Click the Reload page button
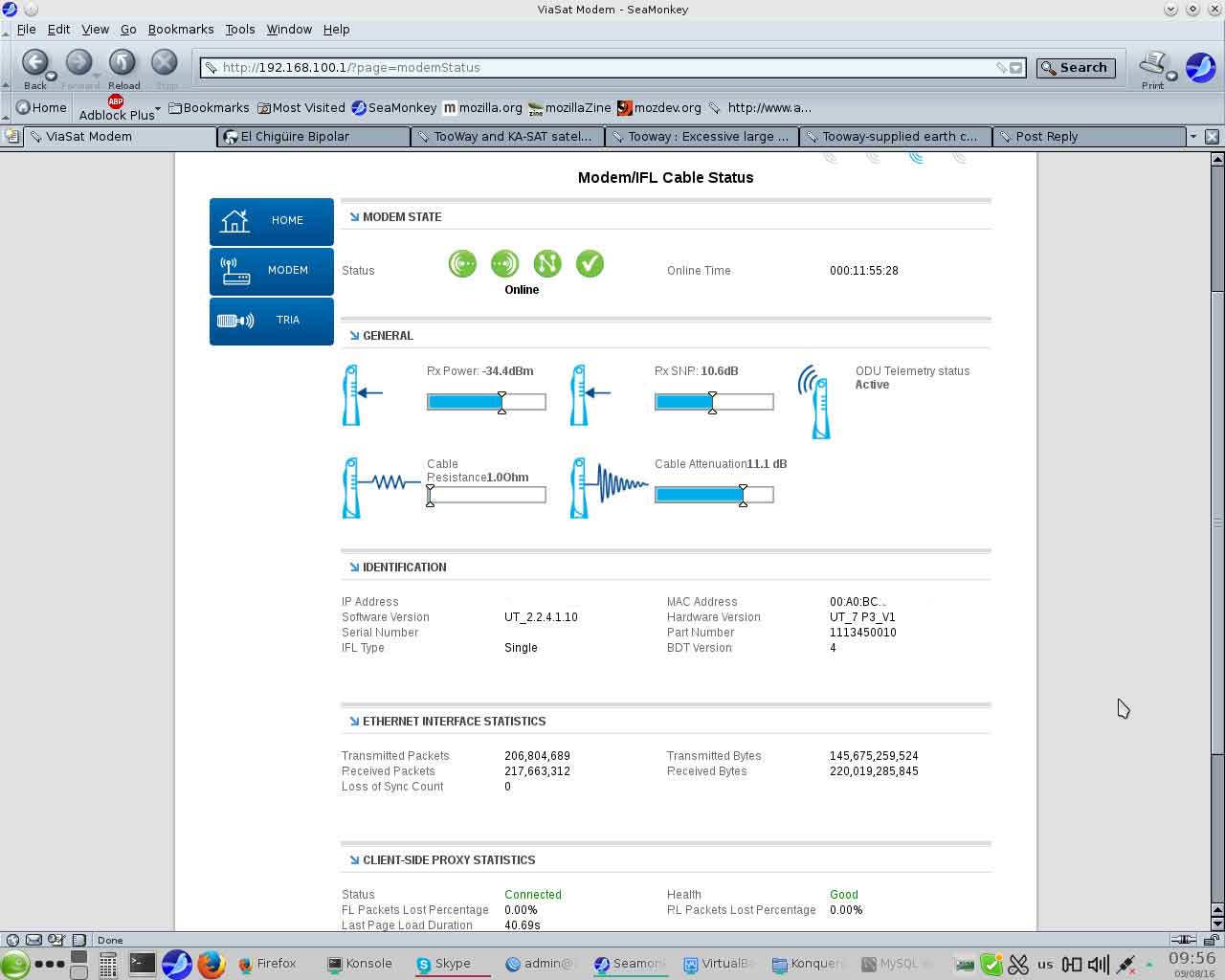 coord(122,63)
